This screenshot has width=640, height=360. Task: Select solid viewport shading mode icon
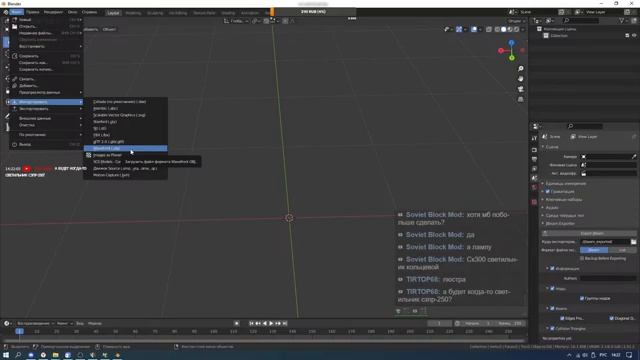503,29
